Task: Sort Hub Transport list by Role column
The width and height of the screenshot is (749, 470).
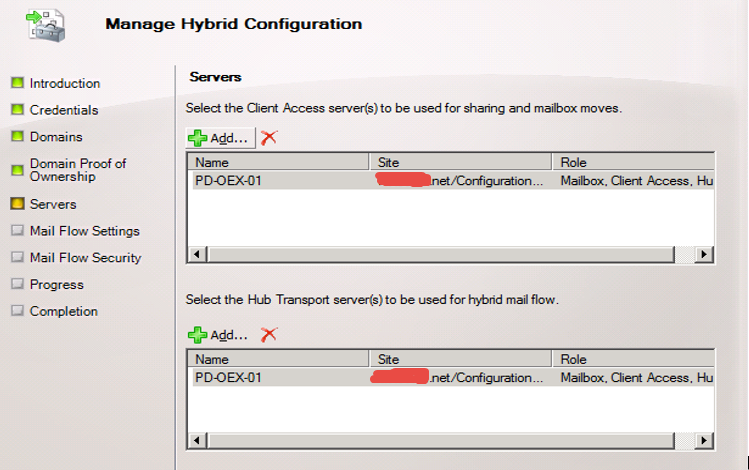Action: click(x=633, y=359)
